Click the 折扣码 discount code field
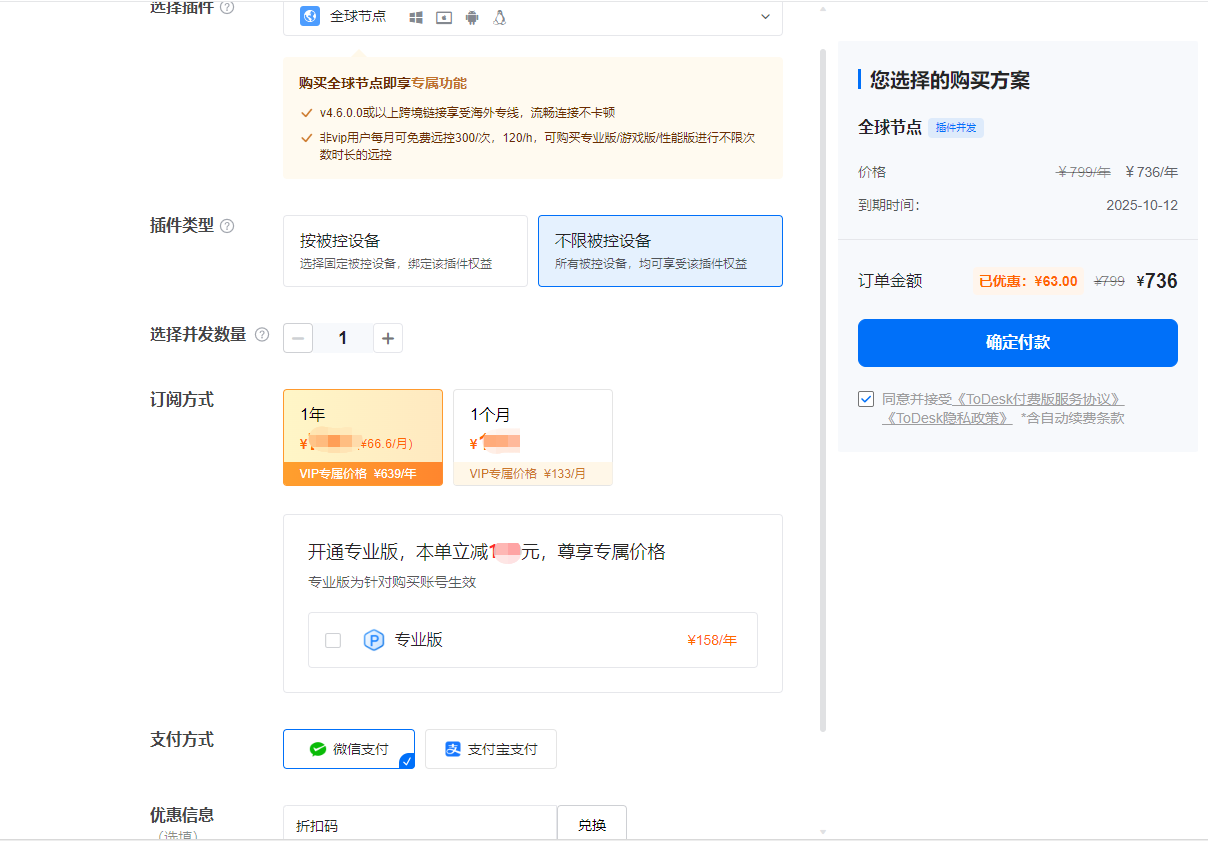 (420, 825)
